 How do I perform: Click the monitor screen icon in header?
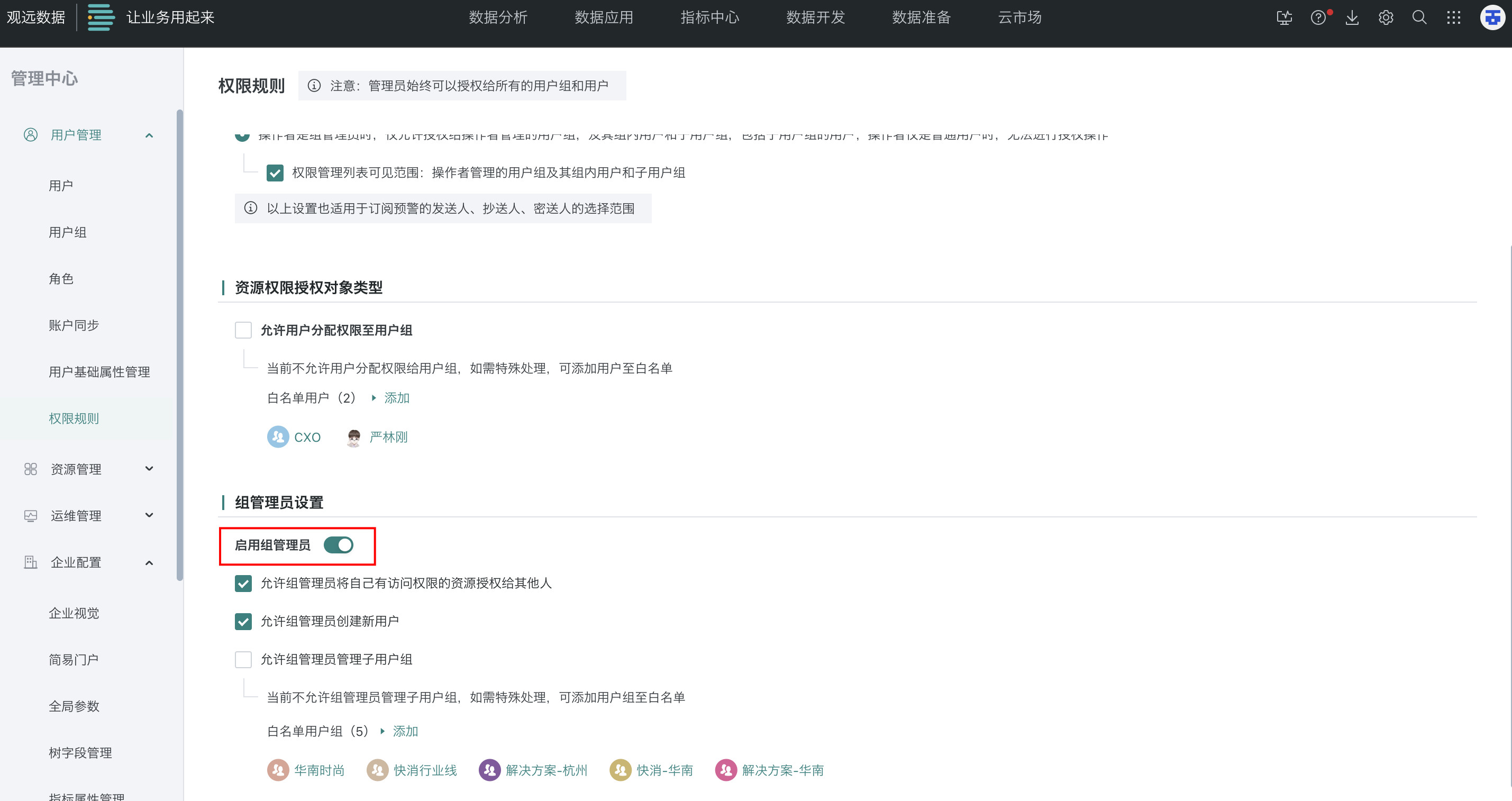coord(1285,17)
